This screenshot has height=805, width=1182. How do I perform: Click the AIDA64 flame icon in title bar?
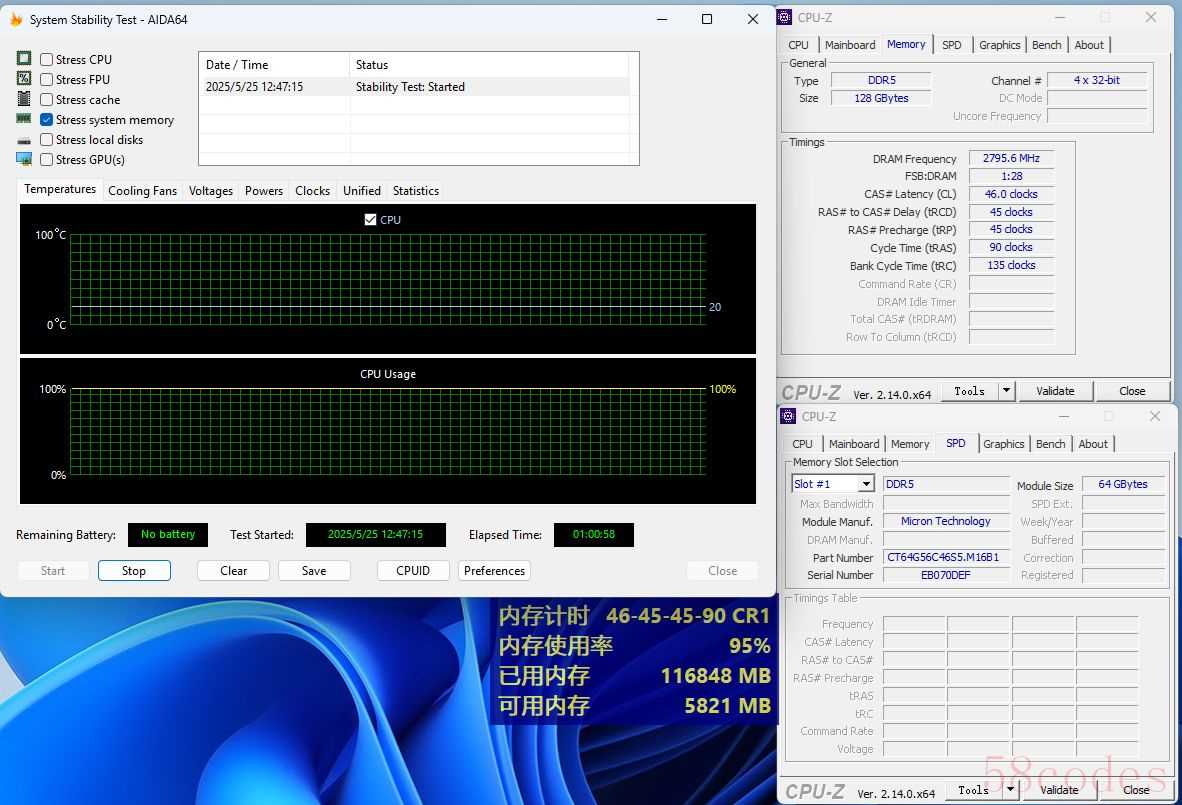point(16,20)
